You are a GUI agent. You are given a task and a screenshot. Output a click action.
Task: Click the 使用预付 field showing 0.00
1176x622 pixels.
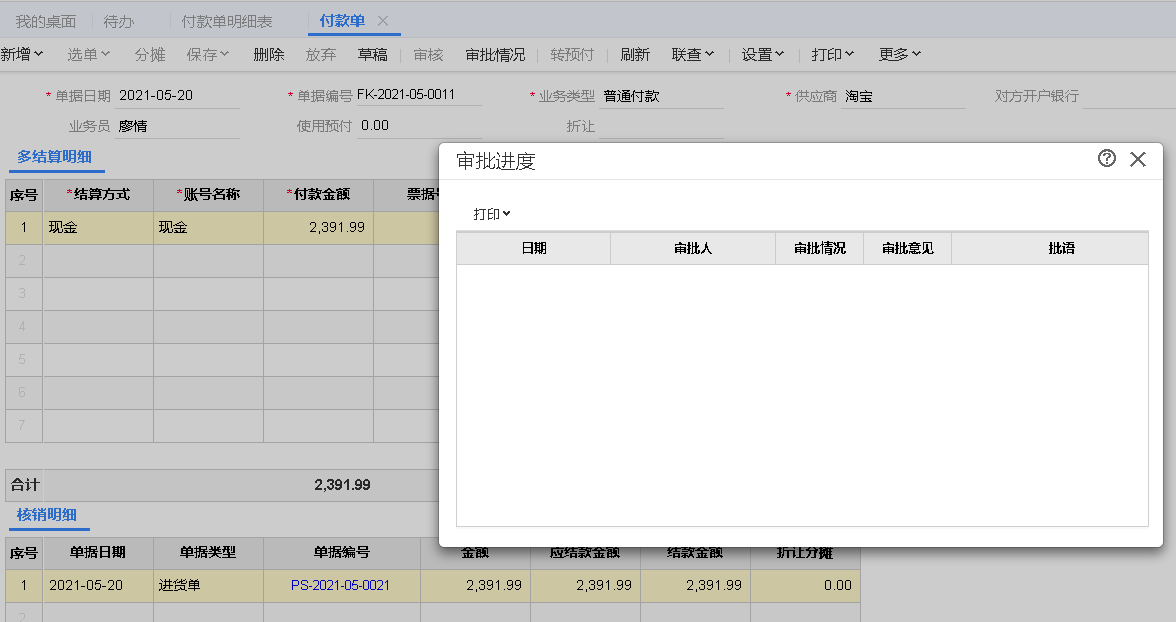418,126
